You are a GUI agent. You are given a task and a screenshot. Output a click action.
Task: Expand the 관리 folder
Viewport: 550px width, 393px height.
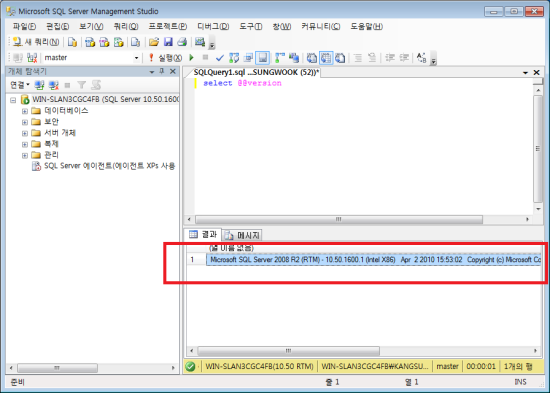pyautogui.click(x=25, y=155)
